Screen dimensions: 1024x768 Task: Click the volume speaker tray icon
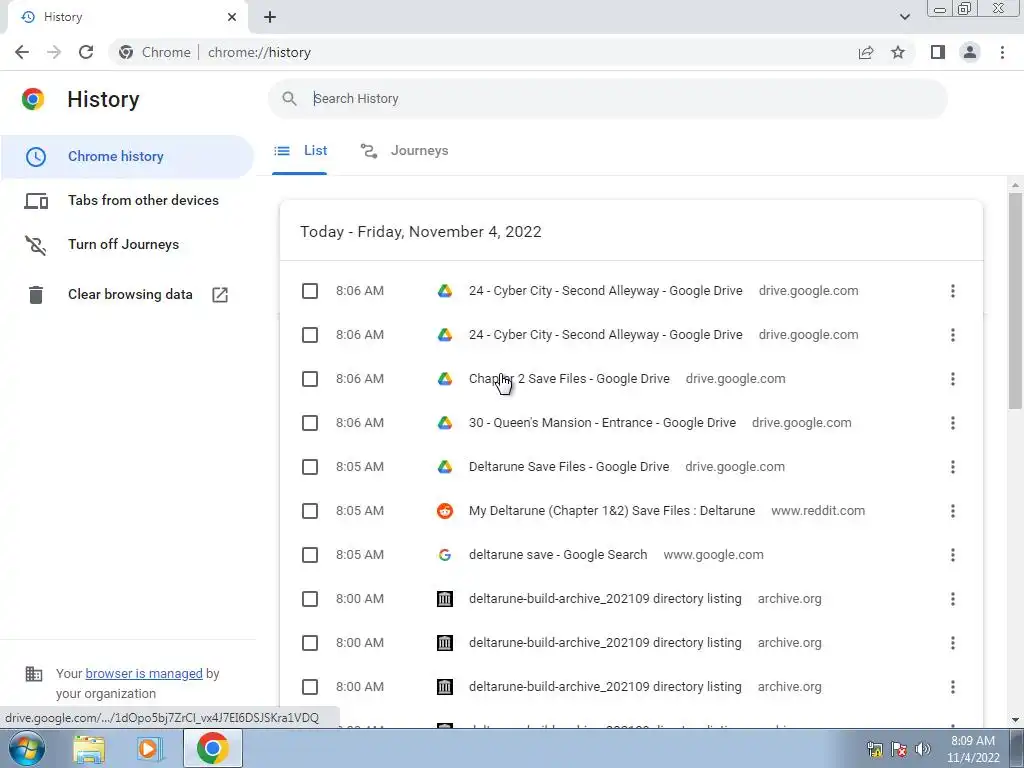[923, 749]
